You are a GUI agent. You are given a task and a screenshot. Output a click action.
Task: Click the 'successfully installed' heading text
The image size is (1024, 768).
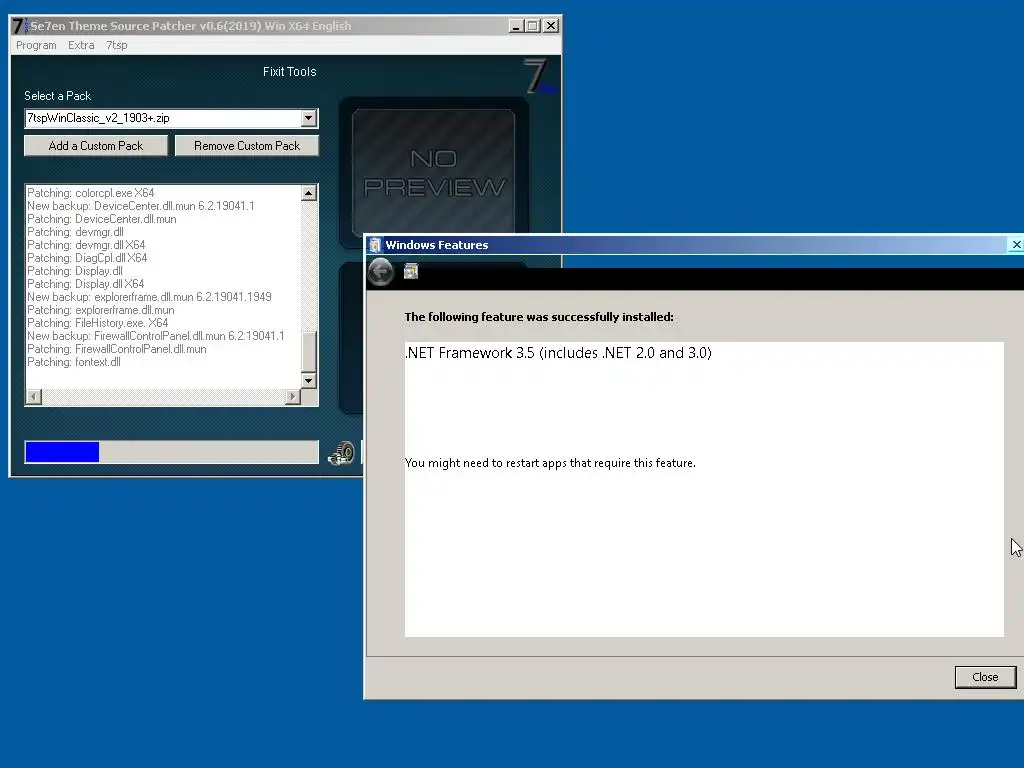539,317
